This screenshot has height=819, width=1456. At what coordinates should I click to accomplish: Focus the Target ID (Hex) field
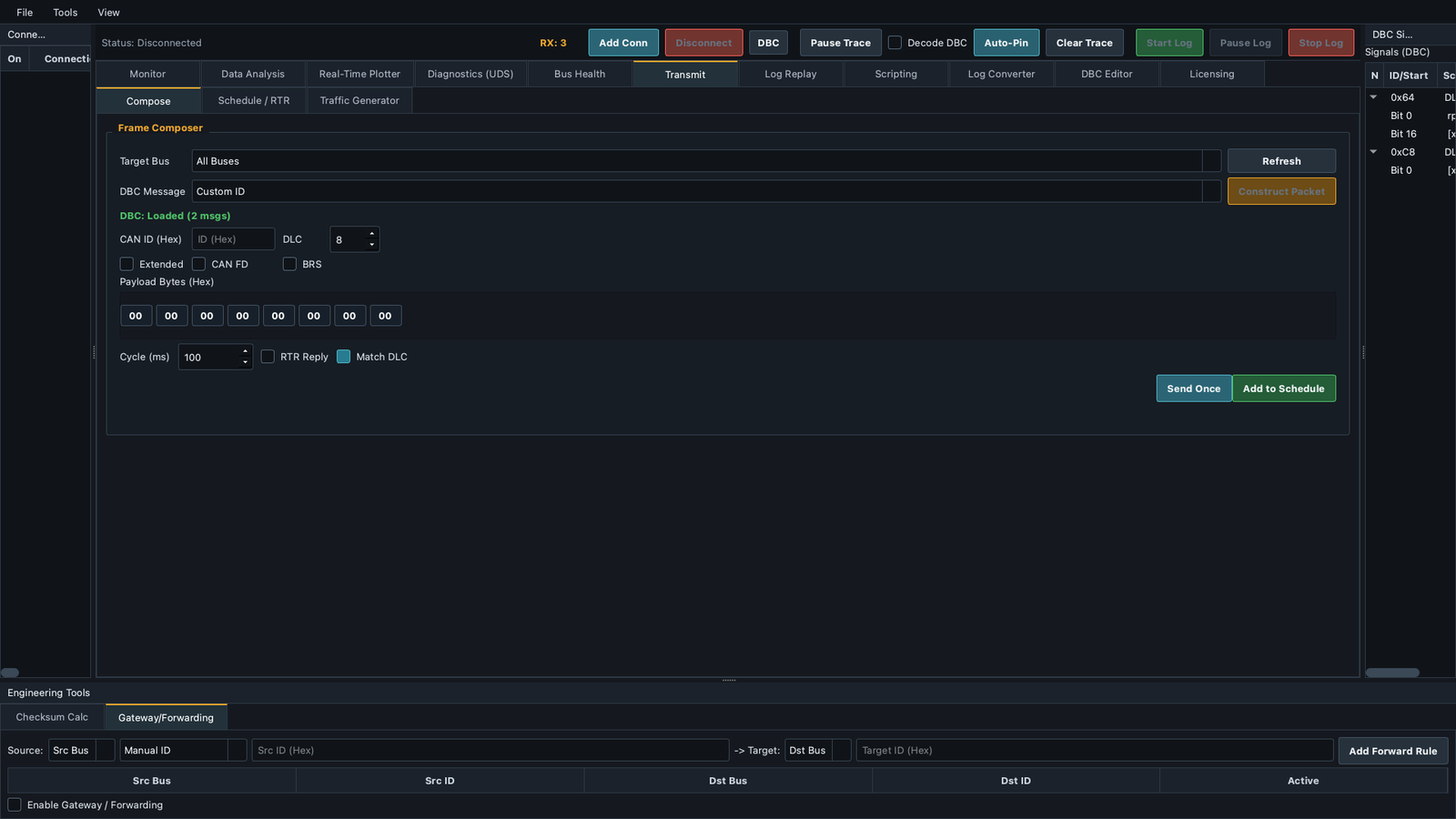tap(1095, 751)
